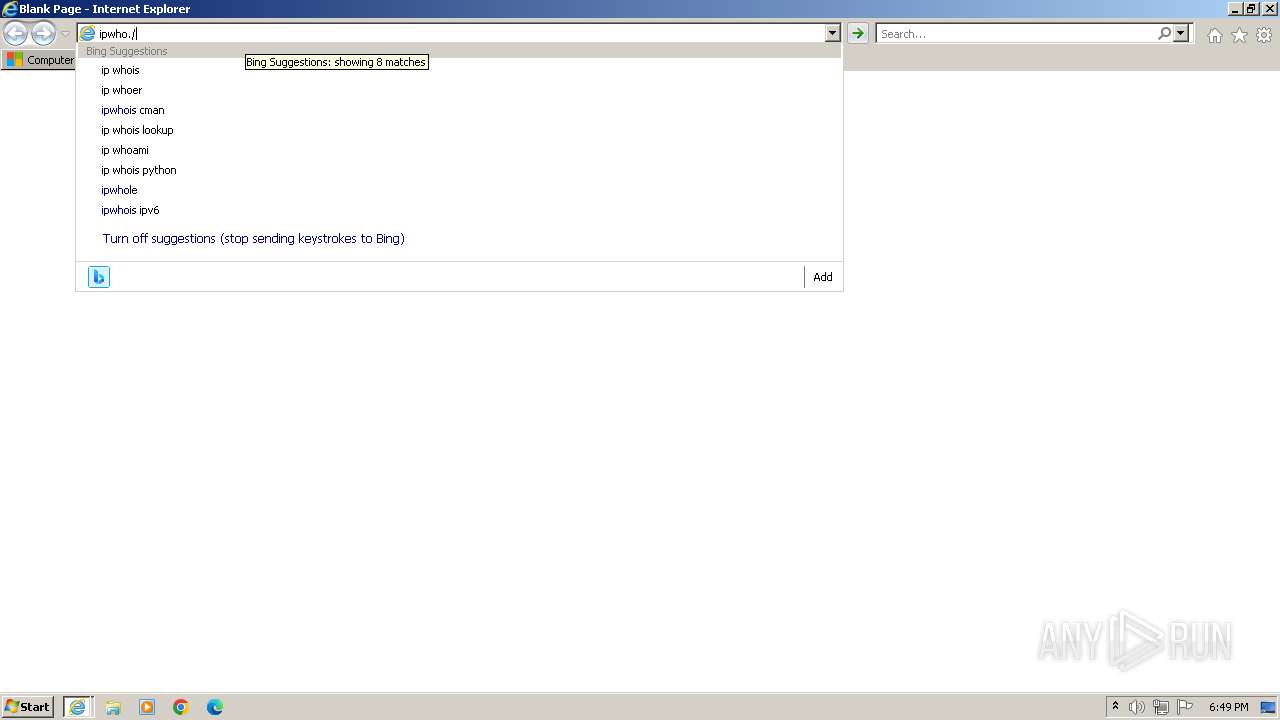This screenshot has width=1280, height=720.
Task: Show hidden tray icons arrow
Action: [1115, 707]
